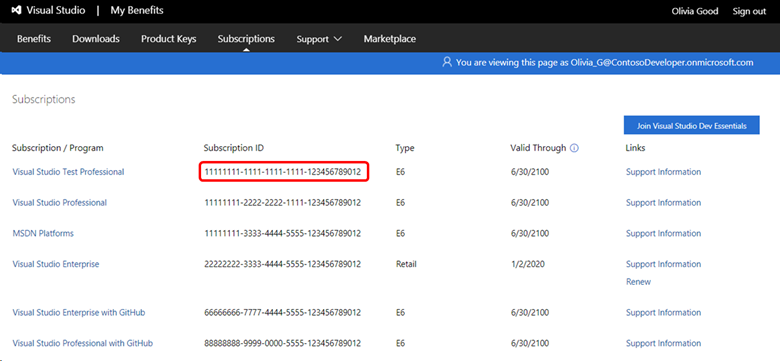The height and width of the screenshot is (361, 780).
Task: Select subscription ID 11111111-1111-1111-1111-123456789012
Action: (283, 172)
